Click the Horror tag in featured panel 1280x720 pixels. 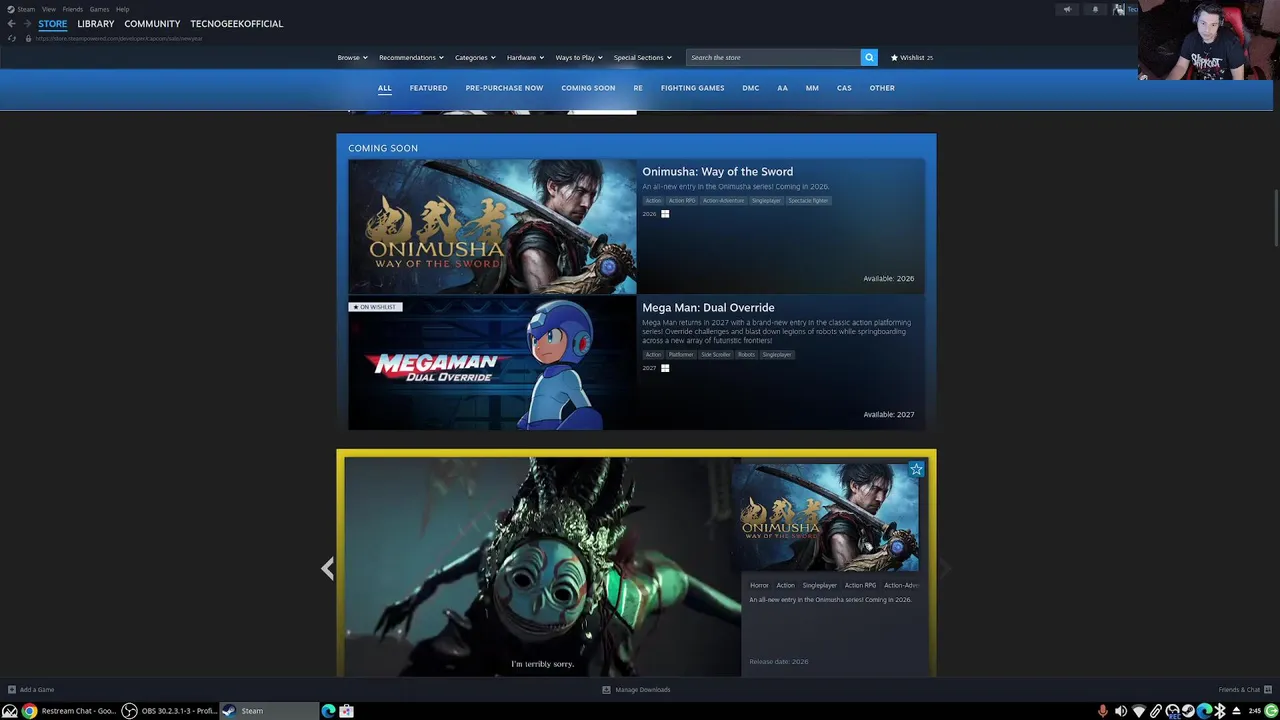tap(759, 585)
